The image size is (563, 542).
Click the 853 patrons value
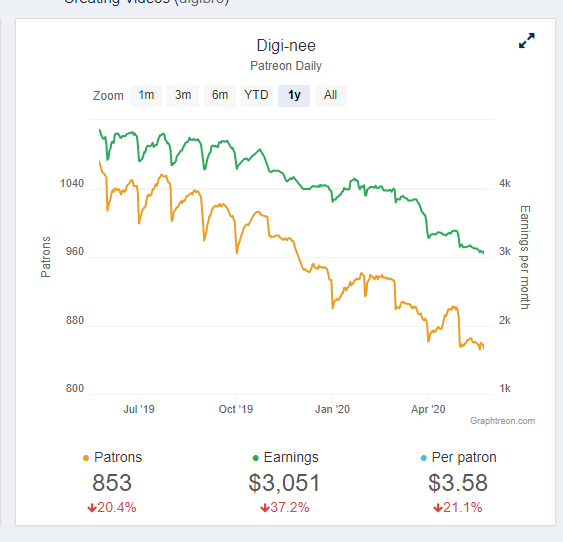[x=112, y=483]
